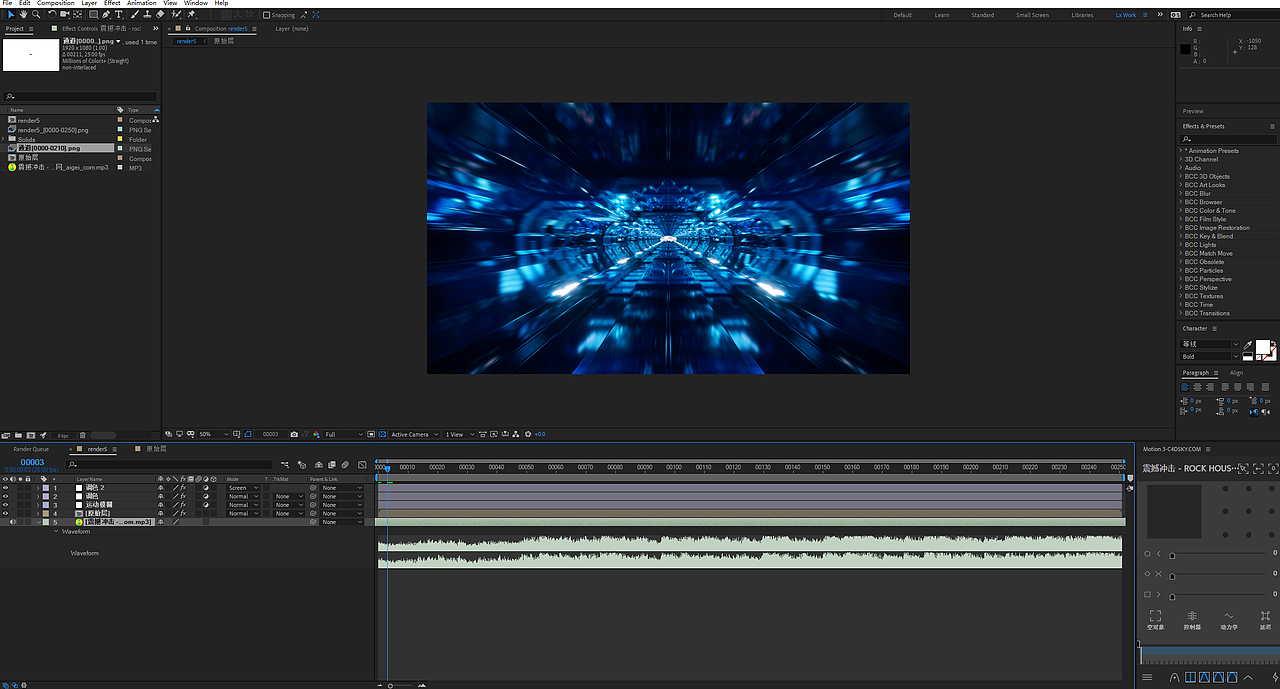The height and width of the screenshot is (689, 1280).
Task: Select the Pen tool
Action: click(x=106, y=15)
